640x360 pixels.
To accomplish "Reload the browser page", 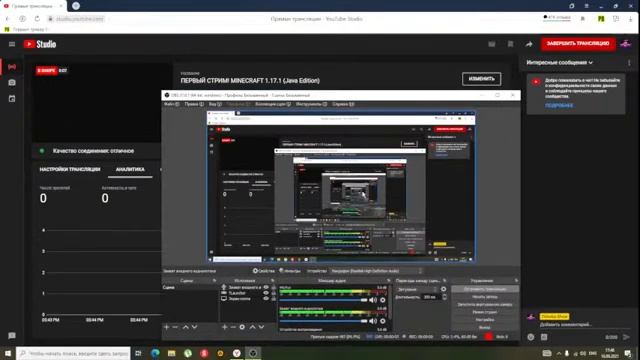I will (x=37, y=19).
